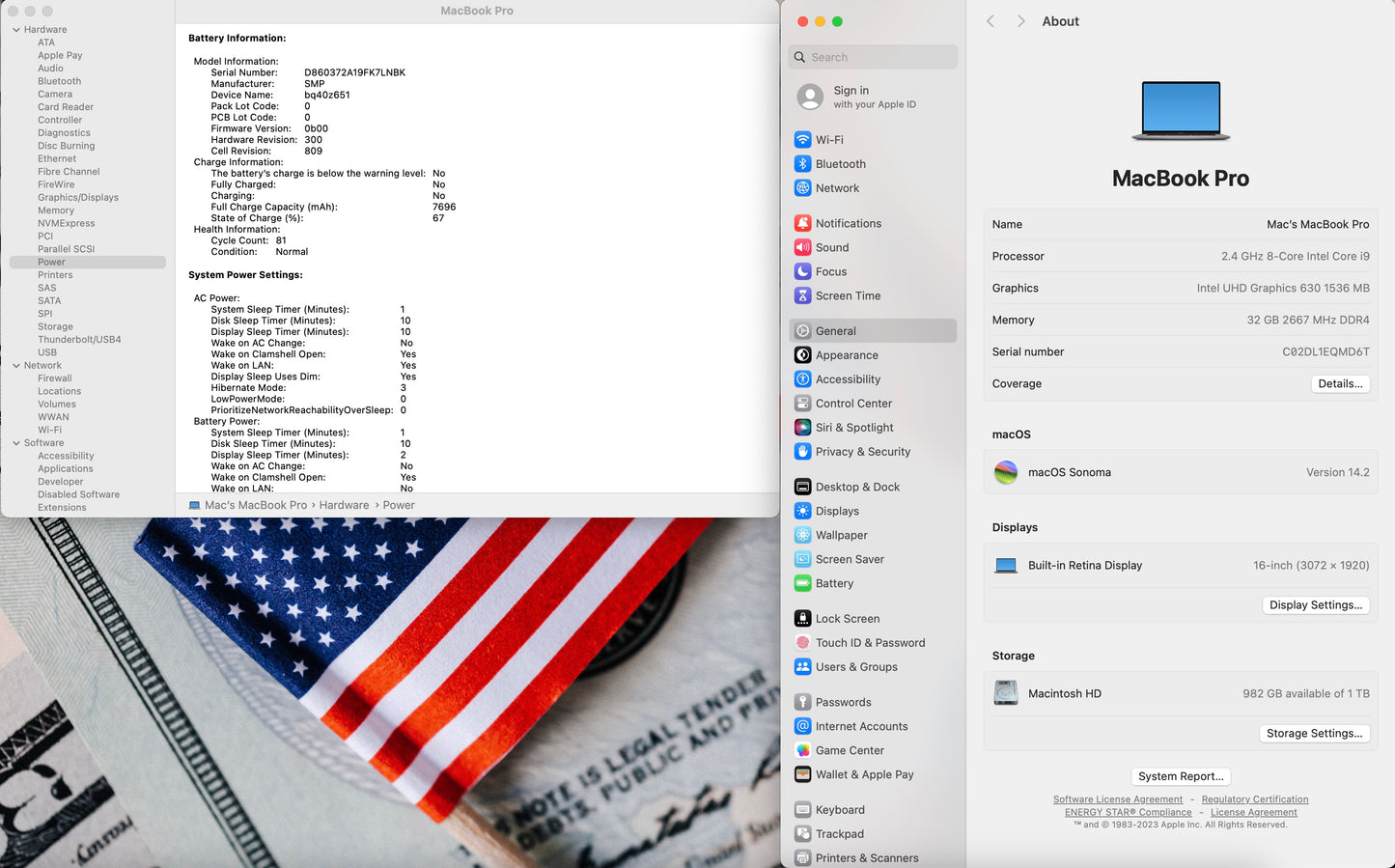Screen dimensions: 1395x868
Task: Select the Touch ID & Password fingerprint icon
Action: 802,643
